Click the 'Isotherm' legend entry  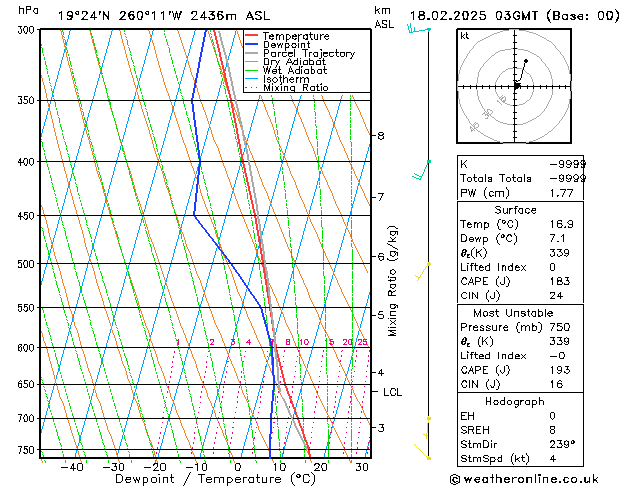tap(286, 79)
